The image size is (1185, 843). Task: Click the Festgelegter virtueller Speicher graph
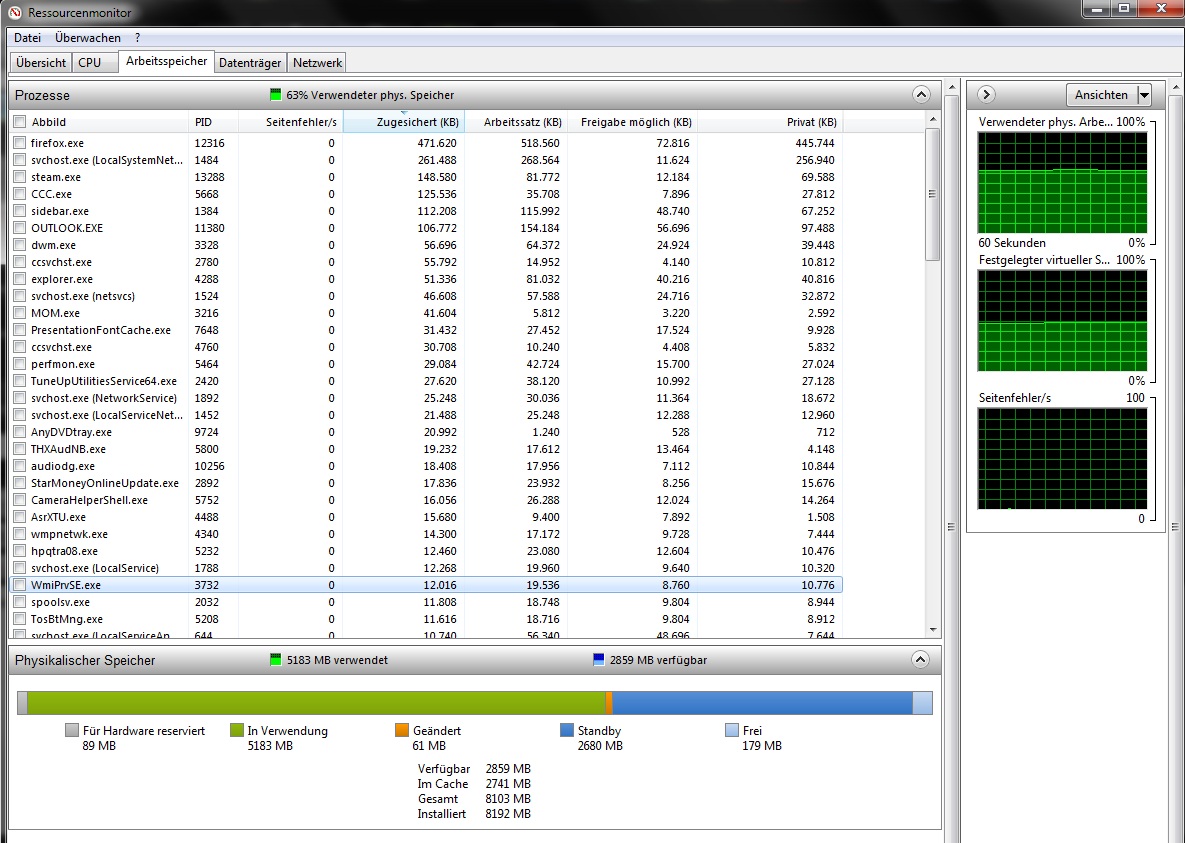1062,321
